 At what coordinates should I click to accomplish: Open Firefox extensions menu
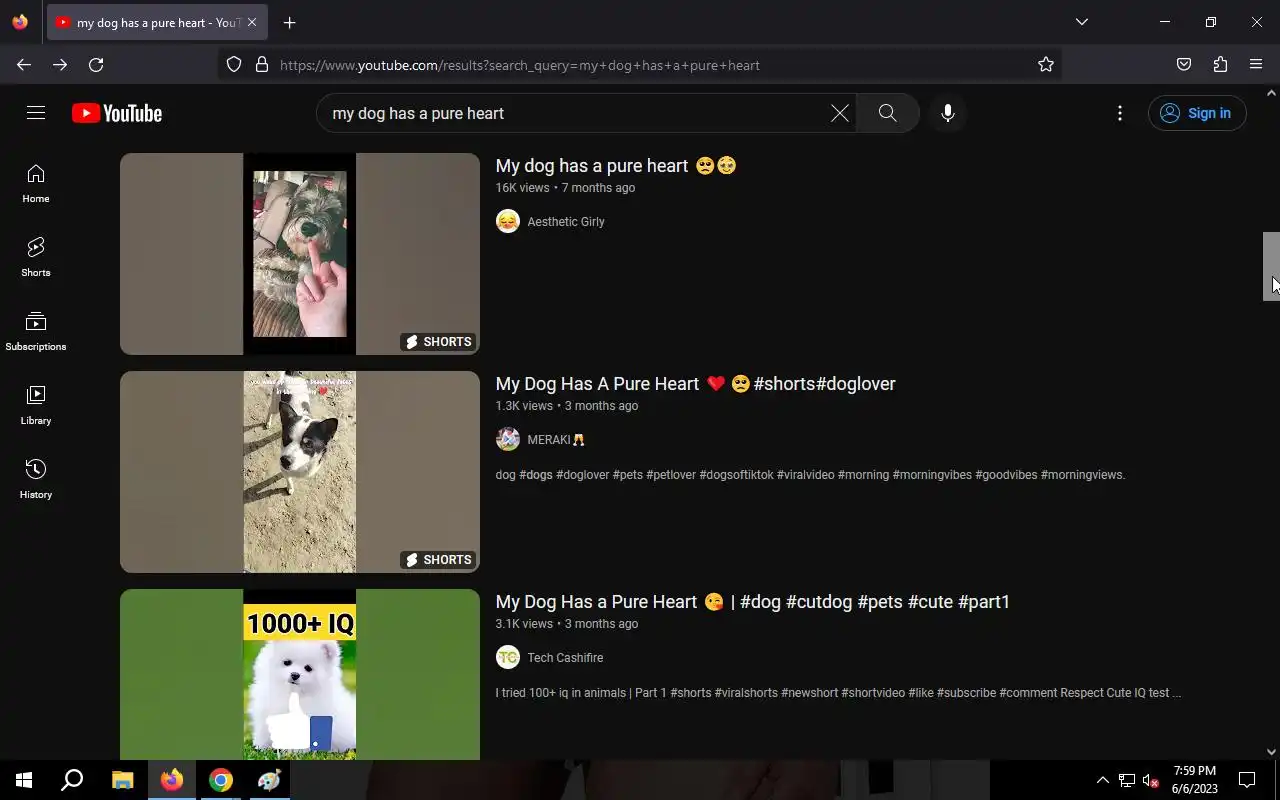tap(1220, 64)
